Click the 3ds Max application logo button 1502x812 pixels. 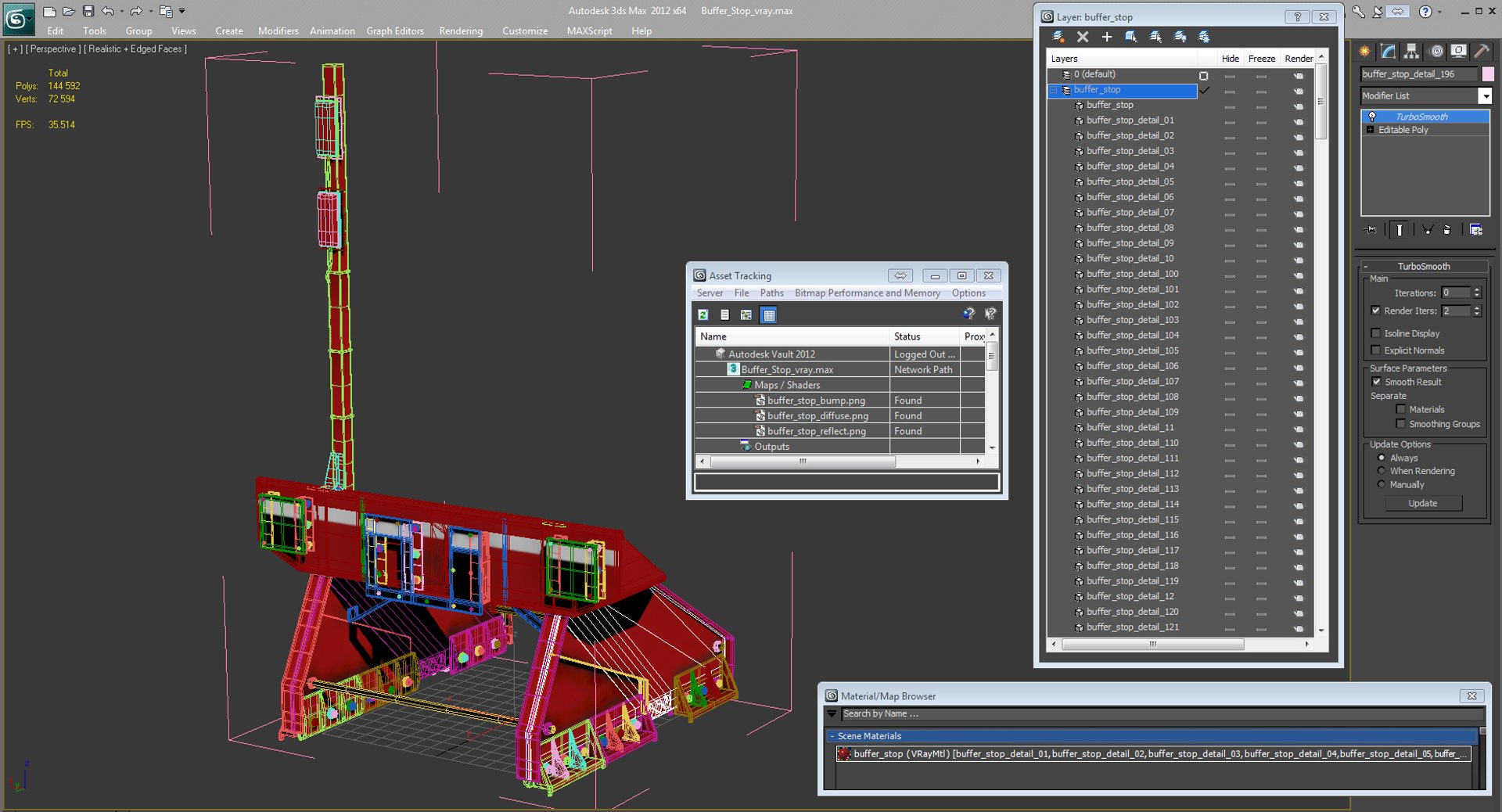(19, 19)
